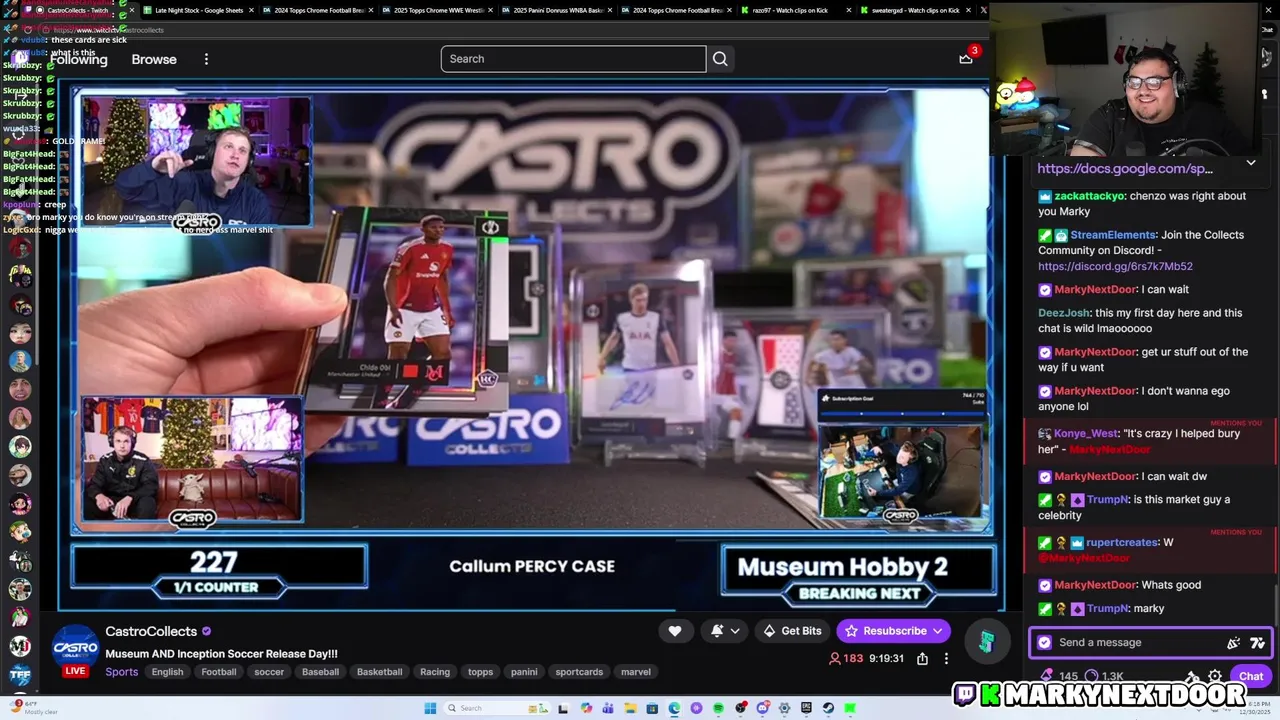Click the Twitch search magnifier button
1280x720 pixels.
click(720, 59)
